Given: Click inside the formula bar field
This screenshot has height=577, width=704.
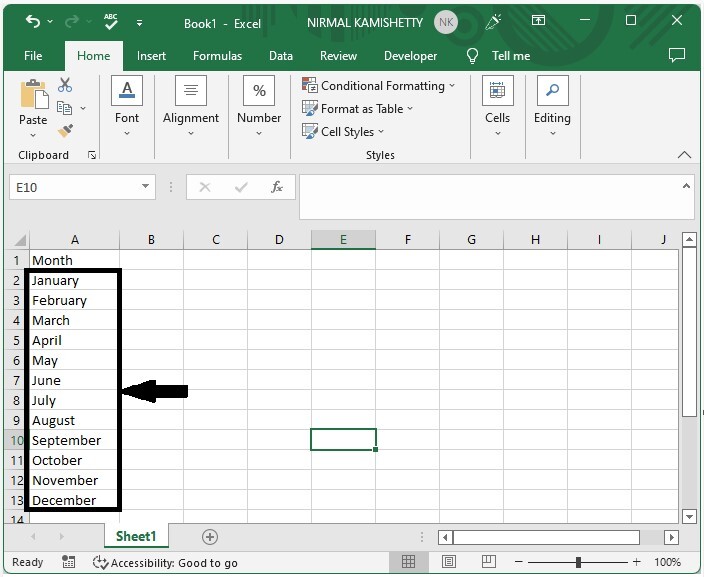Looking at the screenshot, I should [489, 197].
